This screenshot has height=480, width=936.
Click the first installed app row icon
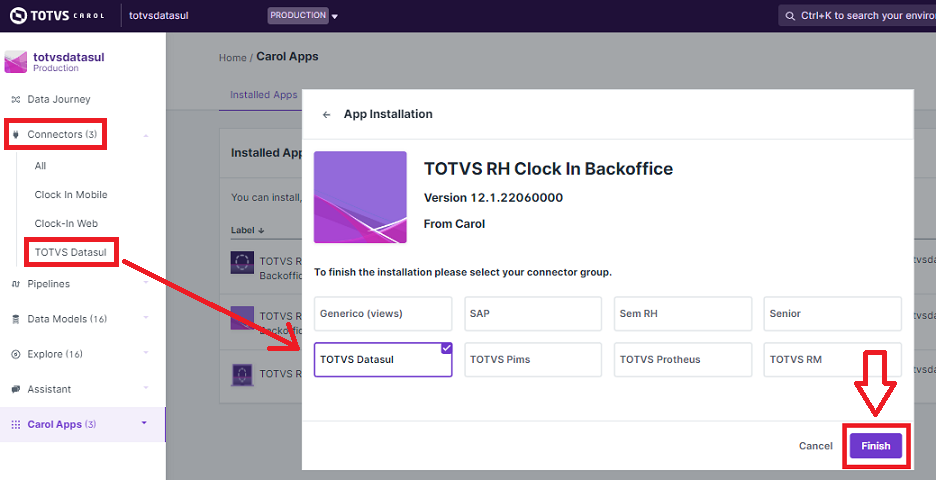point(242,262)
